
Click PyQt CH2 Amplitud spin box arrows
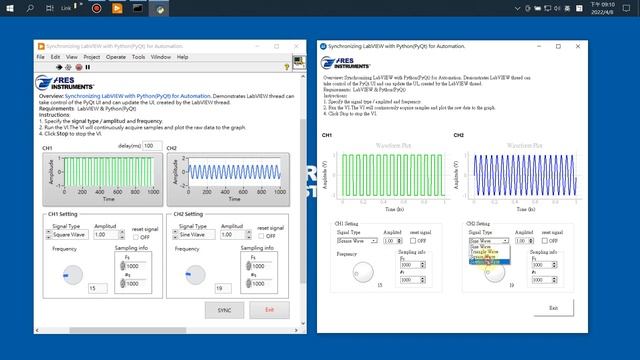531,241
